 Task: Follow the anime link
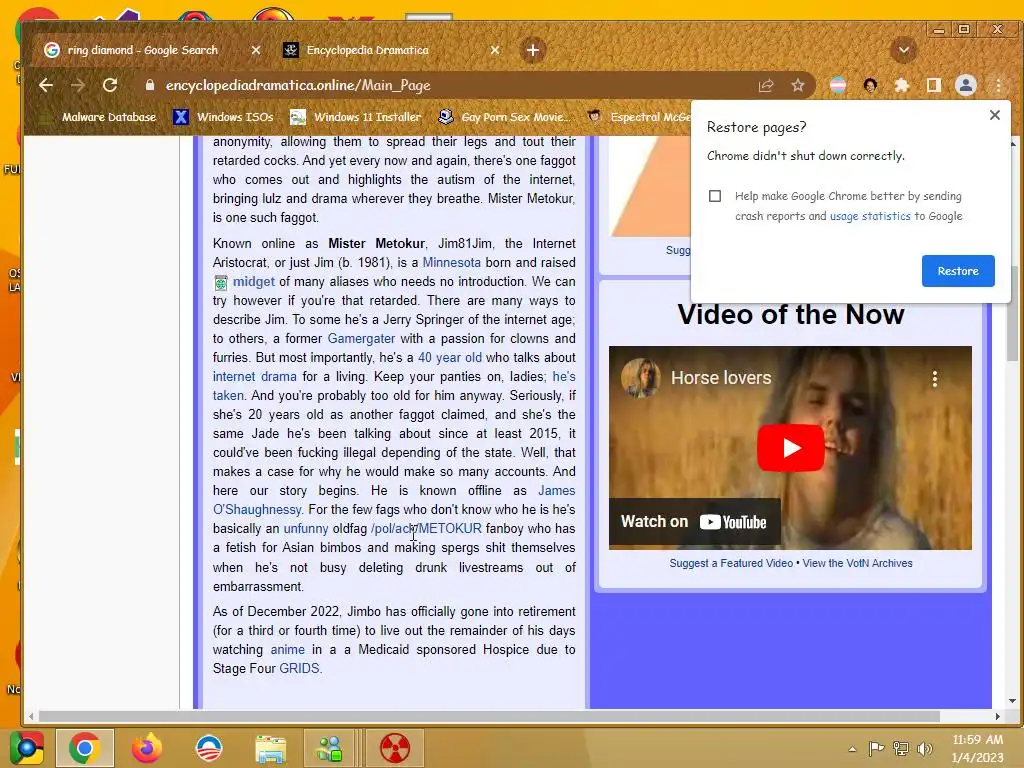click(x=287, y=649)
